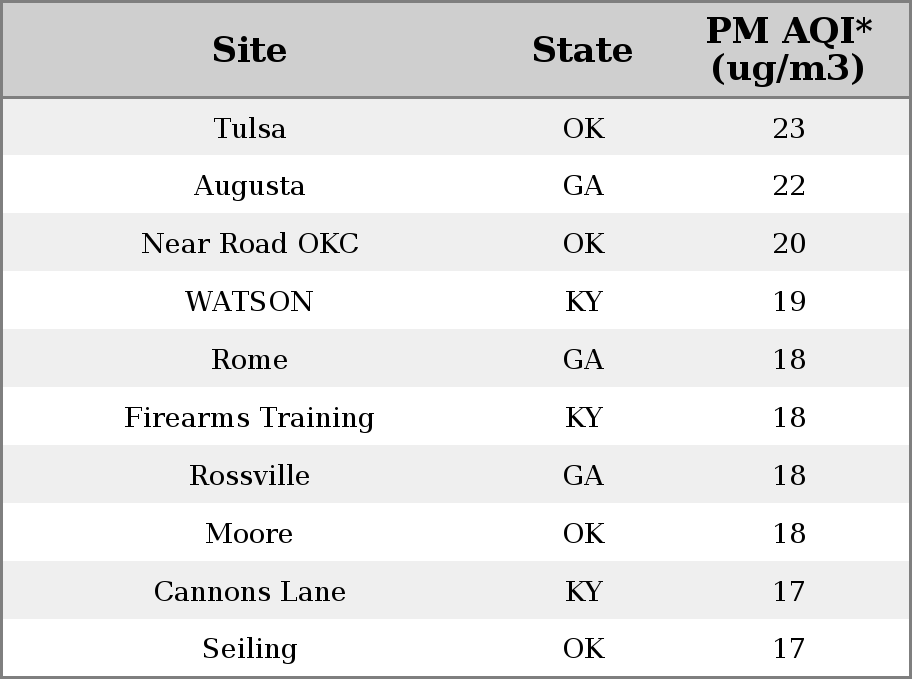Screen dimensions: 912x679
Task: Click the AQI value 19
Action: (789, 301)
